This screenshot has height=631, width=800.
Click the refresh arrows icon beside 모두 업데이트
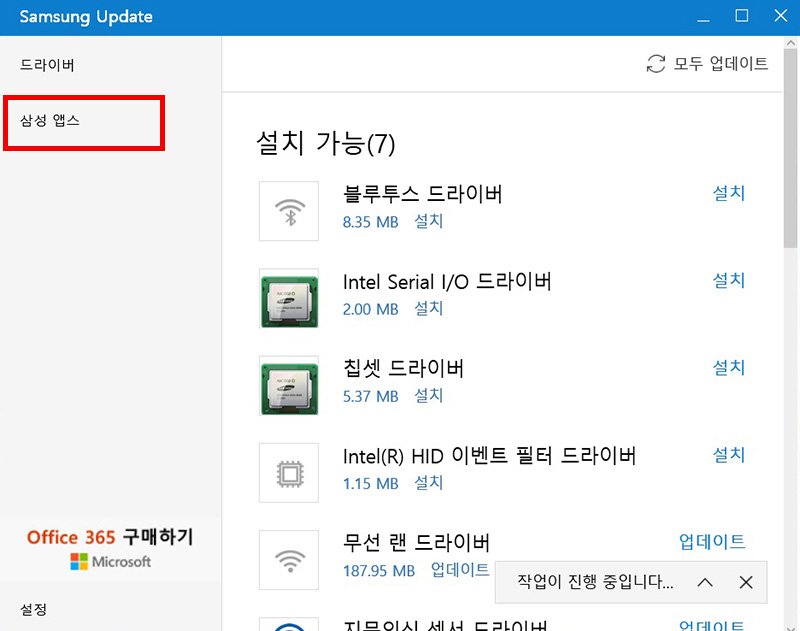(x=656, y=64)
